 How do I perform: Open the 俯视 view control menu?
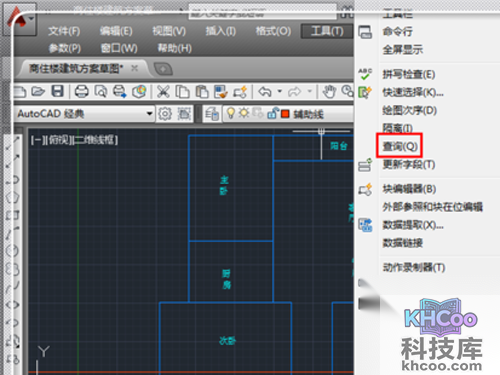click(59, 140)
